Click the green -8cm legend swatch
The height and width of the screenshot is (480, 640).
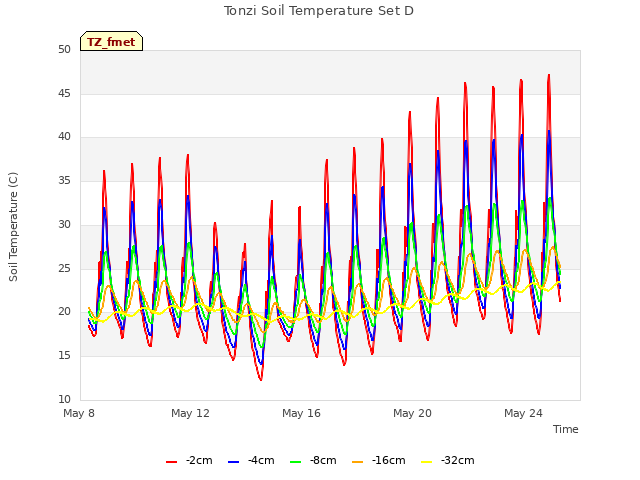[x=296, y=462]
